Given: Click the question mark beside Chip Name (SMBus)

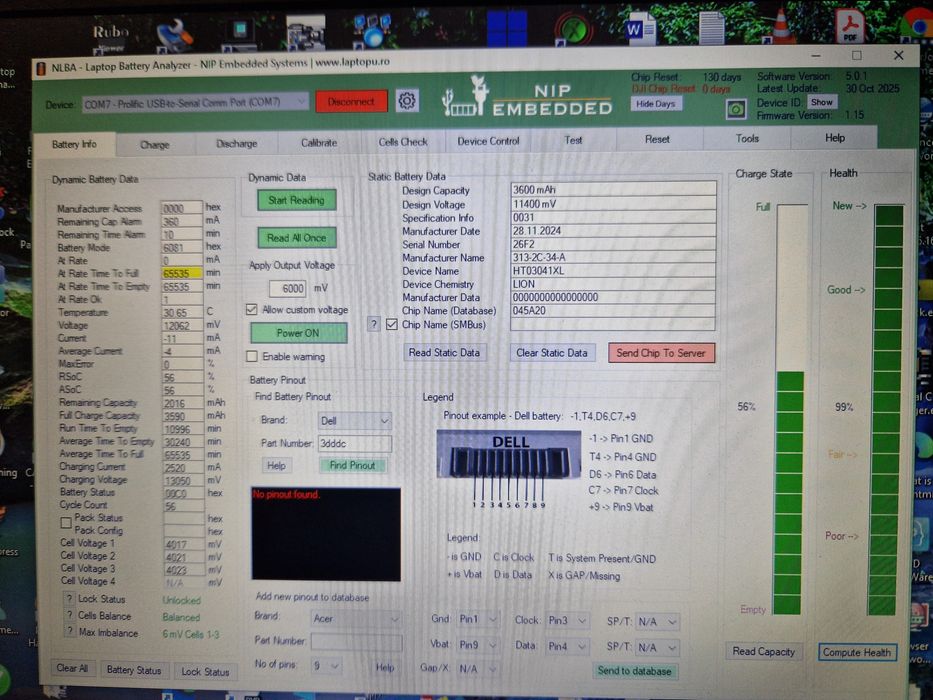Looking at the screenshot, I should (373, 324).
